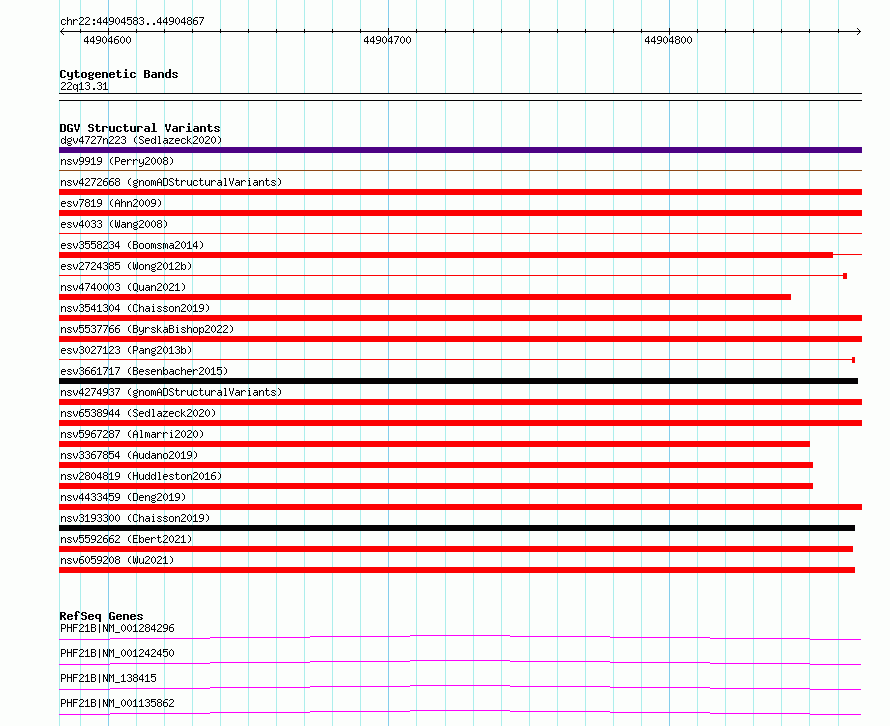Click the left arrow of the ruler
890x726 pixels.
coord(62,32)
